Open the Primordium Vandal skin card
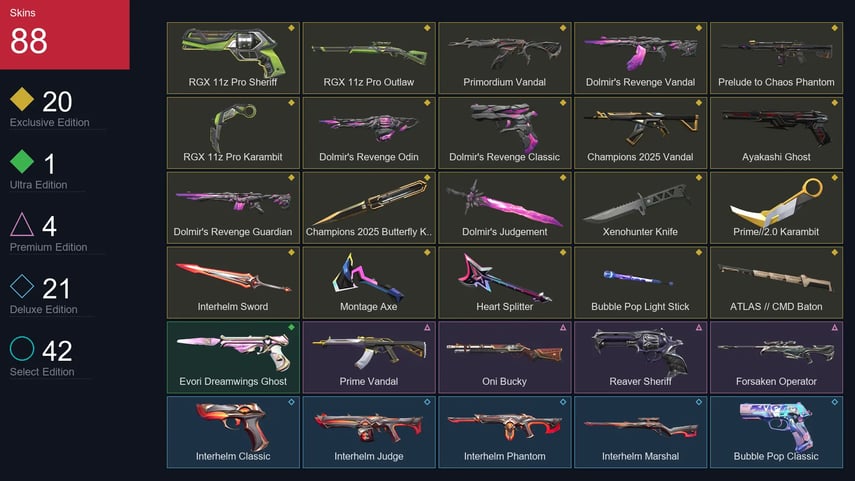Viewport: 855px width, 481px height. coord(504,58)
